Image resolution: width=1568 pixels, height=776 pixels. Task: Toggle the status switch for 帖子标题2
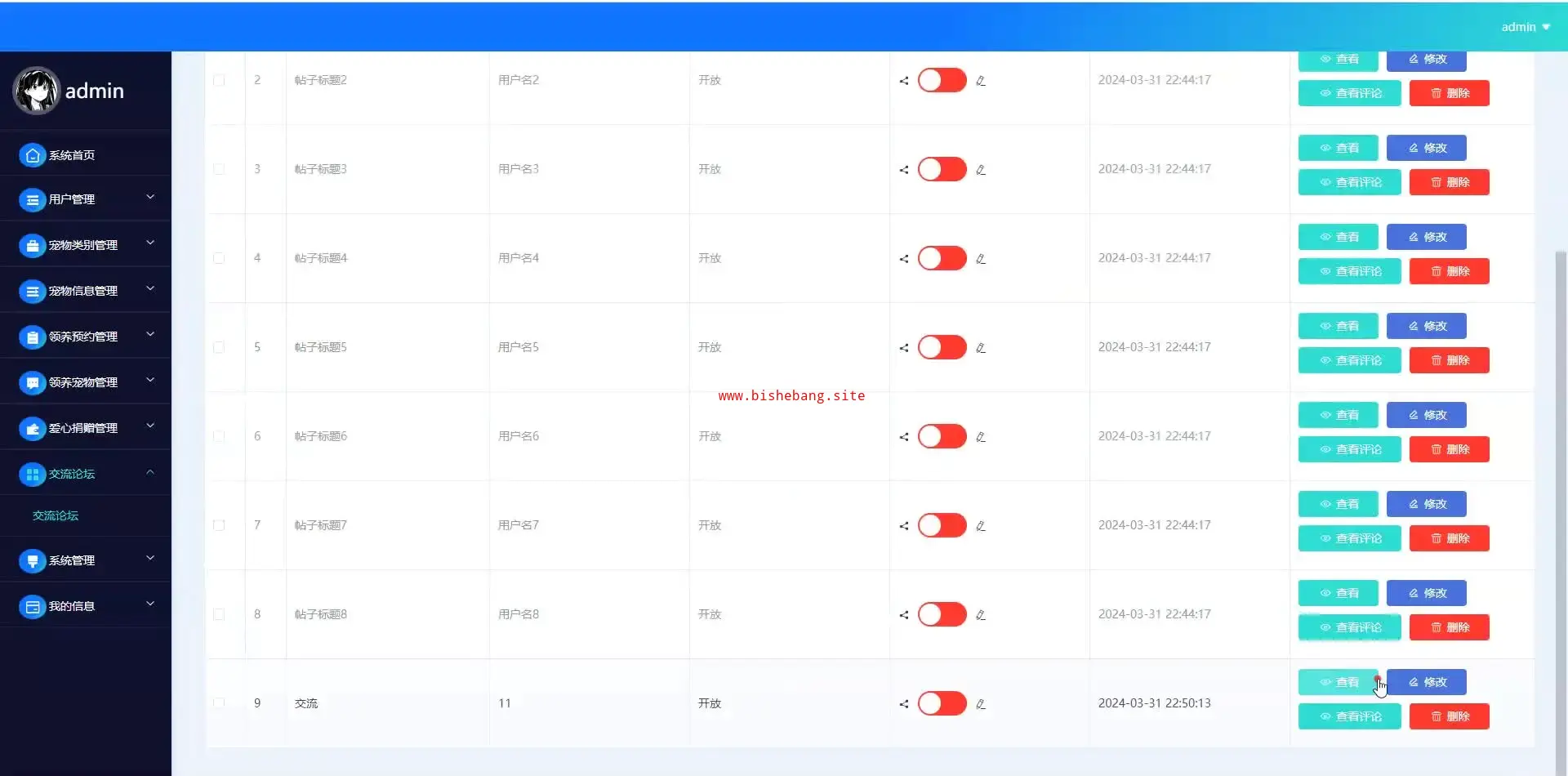tap(942, 80)
